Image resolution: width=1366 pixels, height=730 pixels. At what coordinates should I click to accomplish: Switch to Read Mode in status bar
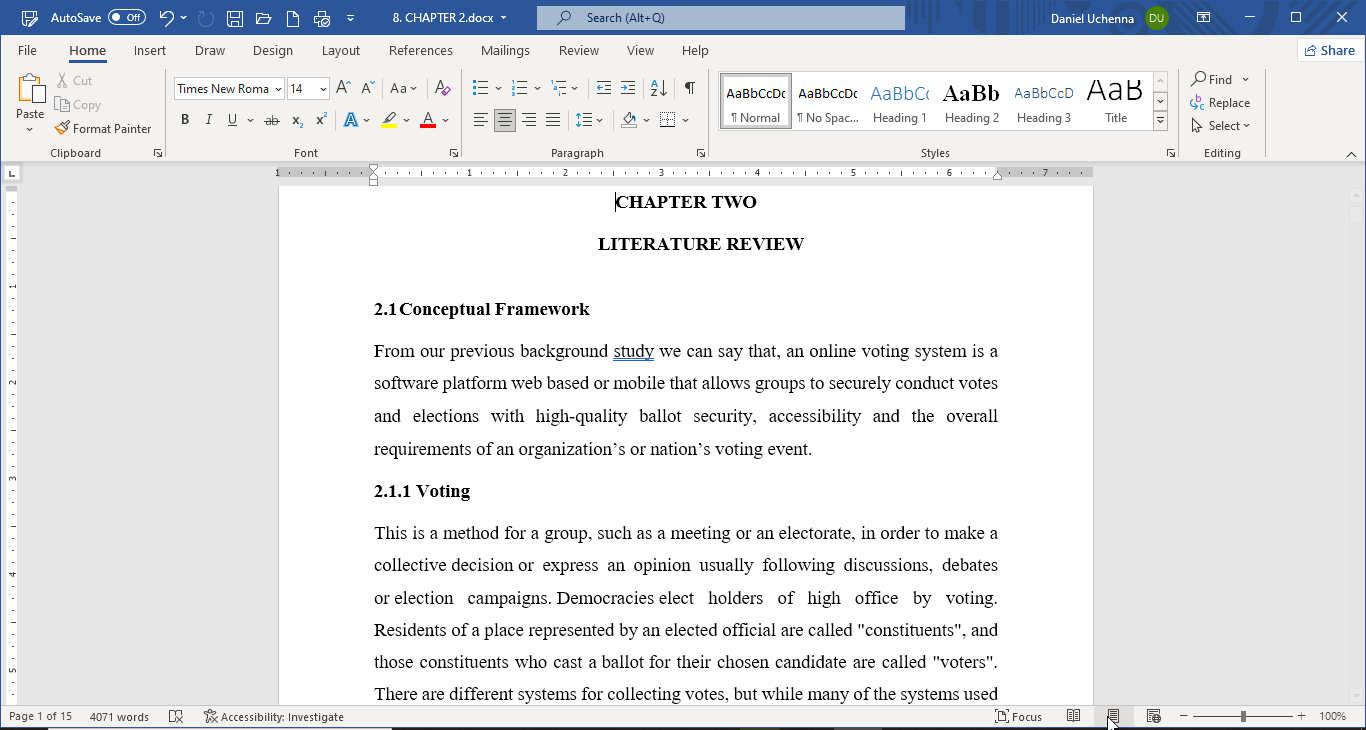tap(1073, 716)
